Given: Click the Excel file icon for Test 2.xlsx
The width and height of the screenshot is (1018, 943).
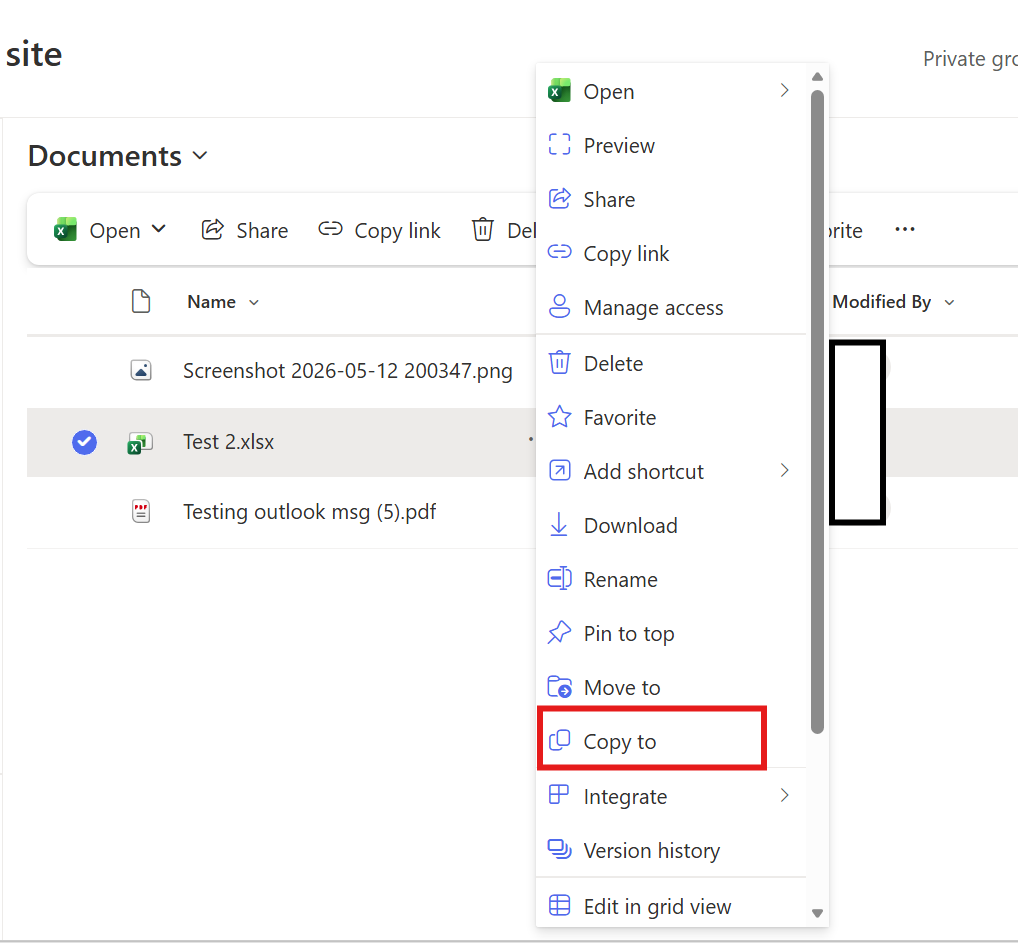Looking at the screenshot, I should pyautogui.click(x=140, y=443).
